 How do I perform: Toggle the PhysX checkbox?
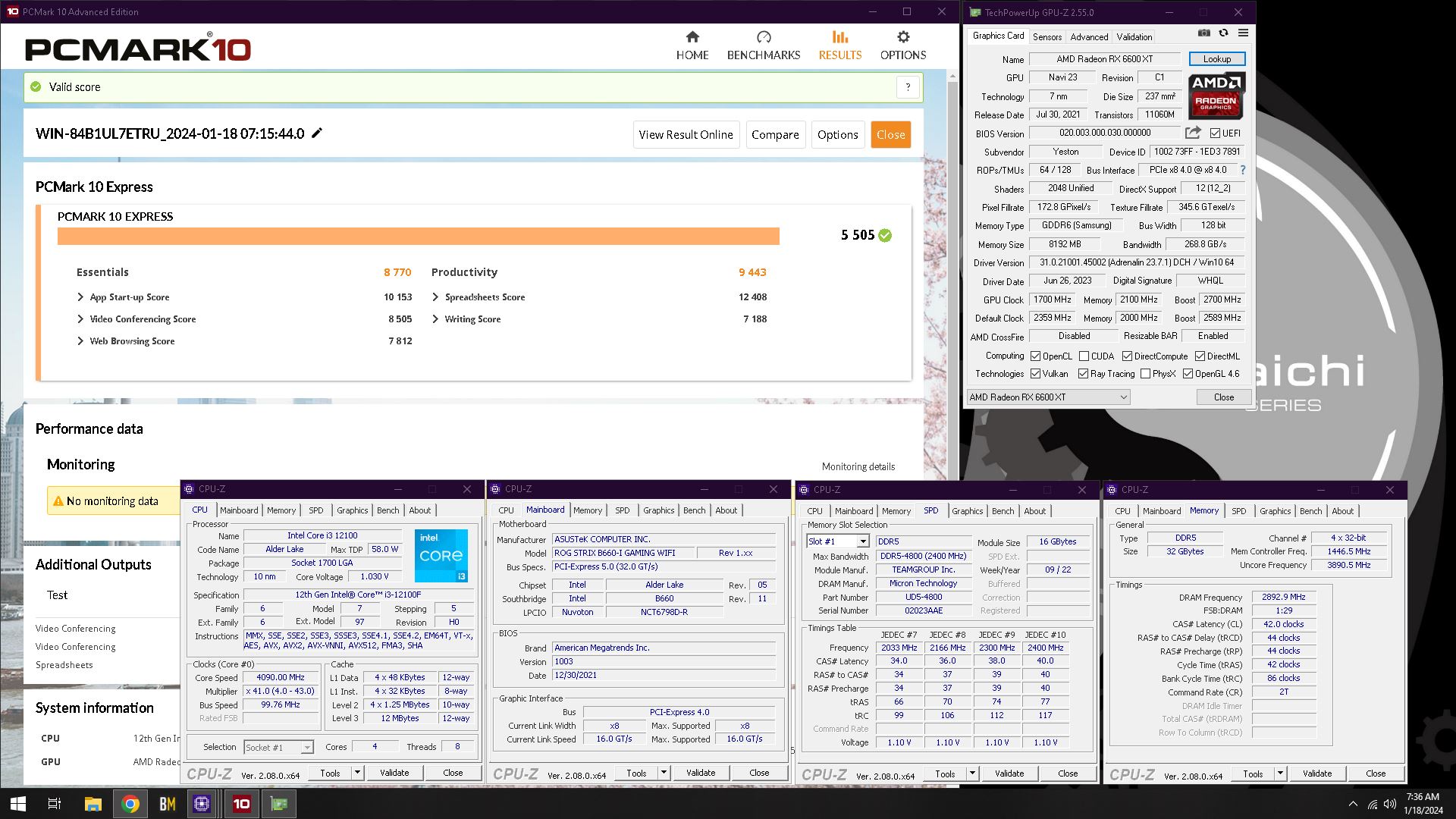1145,373
